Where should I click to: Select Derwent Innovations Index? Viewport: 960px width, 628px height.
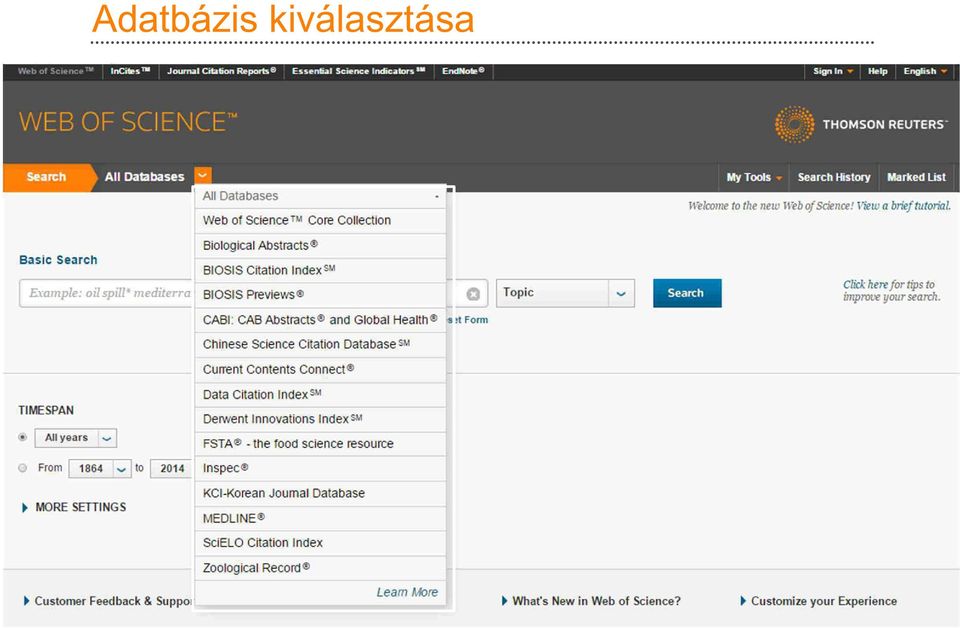point(320,419)
